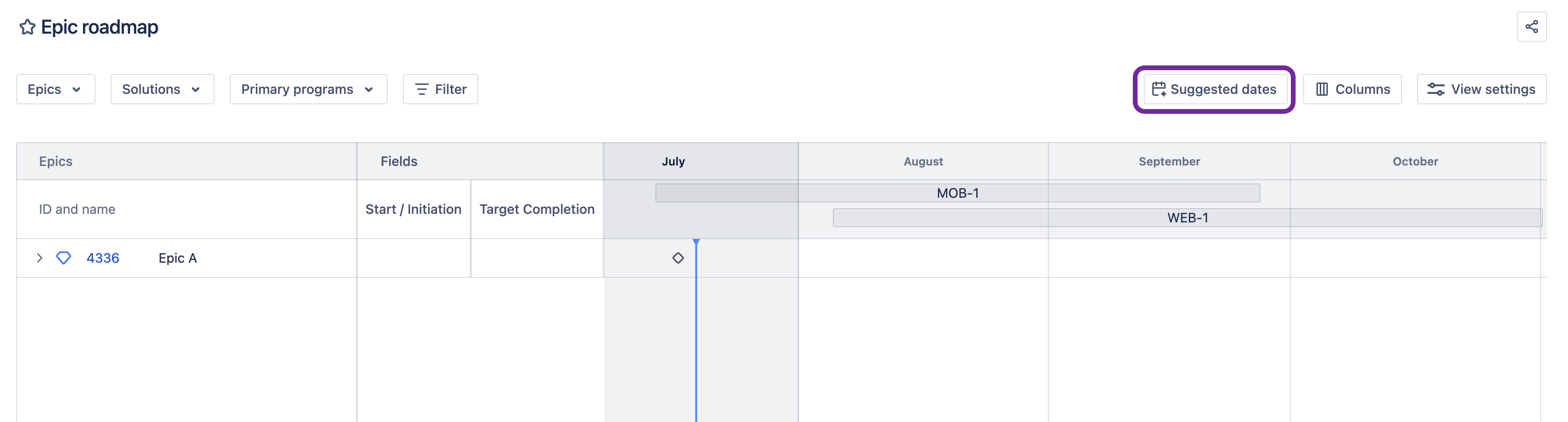Click the MOB-1 program increment bar
1568x422 pixels.
(x=958, y=193)
